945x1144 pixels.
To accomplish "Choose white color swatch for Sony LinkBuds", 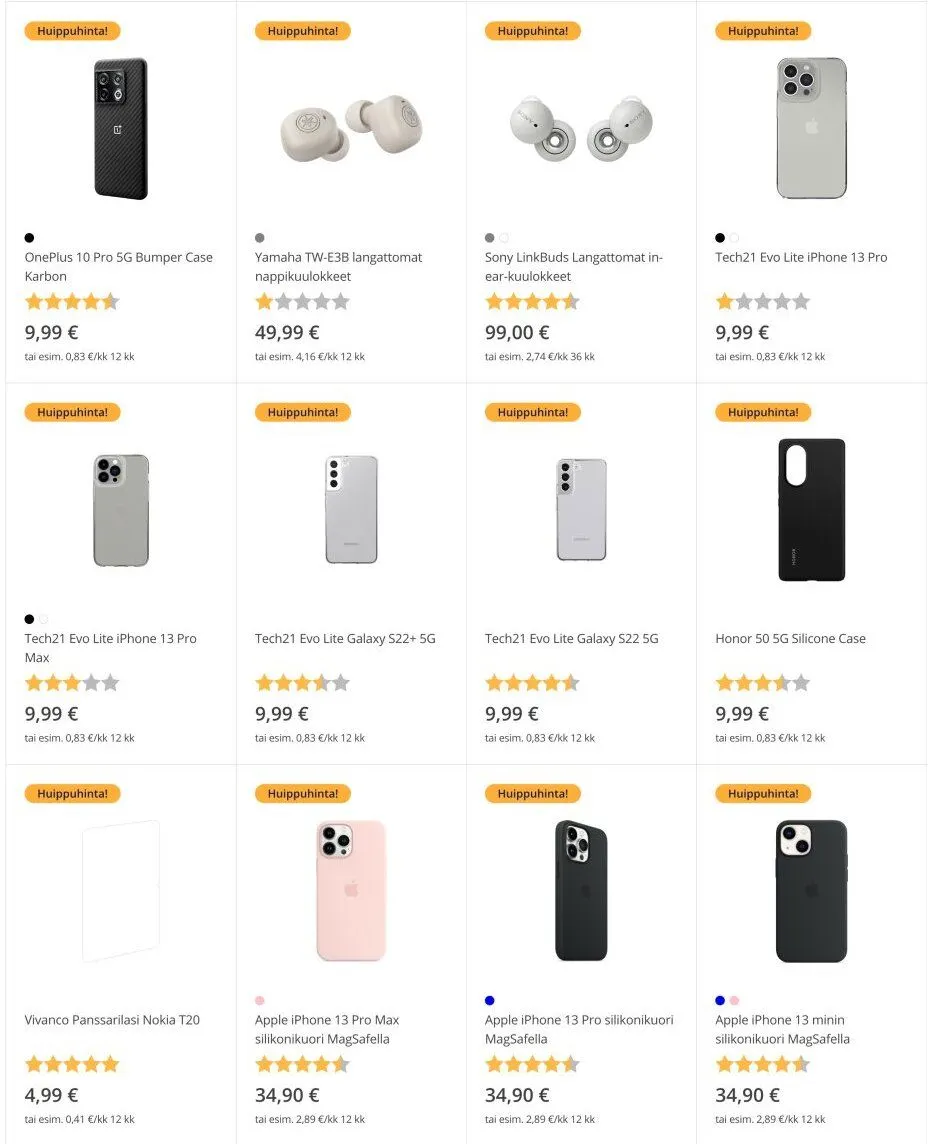I will [504, 238].
